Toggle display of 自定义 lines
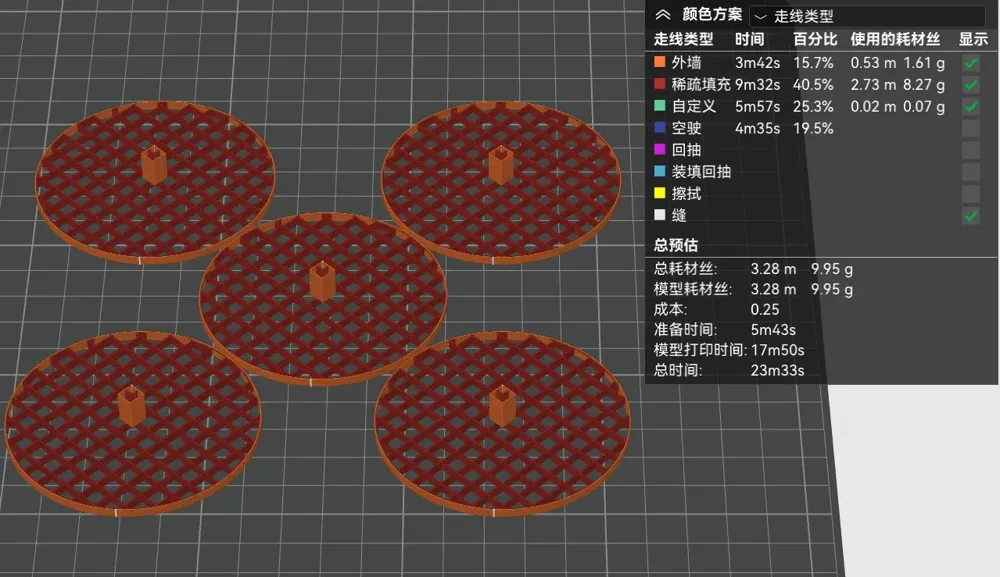This screenshot has width=1000, height=577. 971,106
